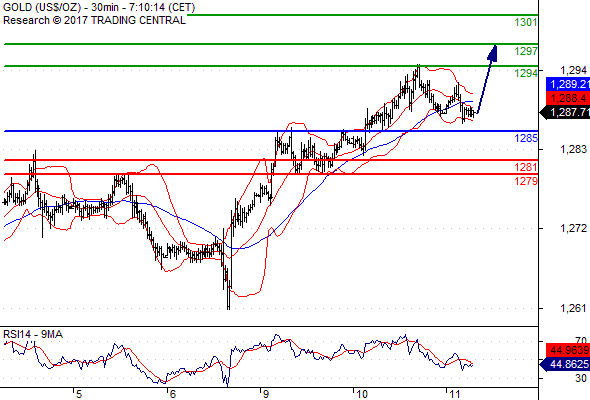
Task: Click the red 1281 support level label
Action: pyautogui.click(x=526, y=167)
